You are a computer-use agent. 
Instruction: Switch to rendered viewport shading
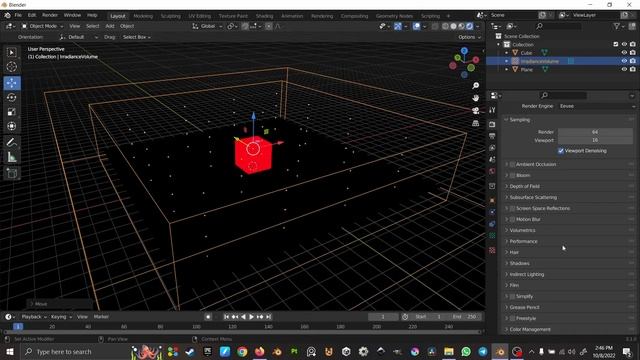[x=469, y=26]
